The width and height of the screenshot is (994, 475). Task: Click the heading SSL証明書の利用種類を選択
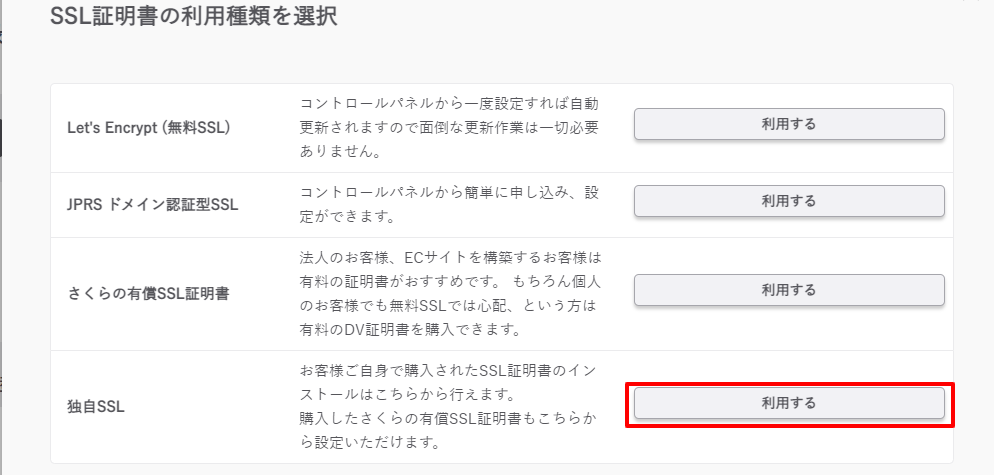tap(193, 17)
